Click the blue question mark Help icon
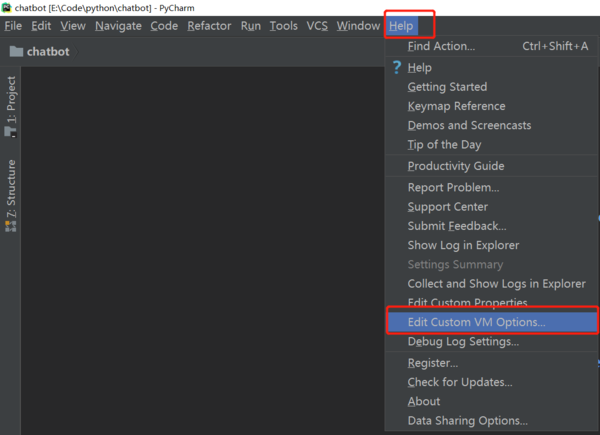600x435 pixels. 397,68
